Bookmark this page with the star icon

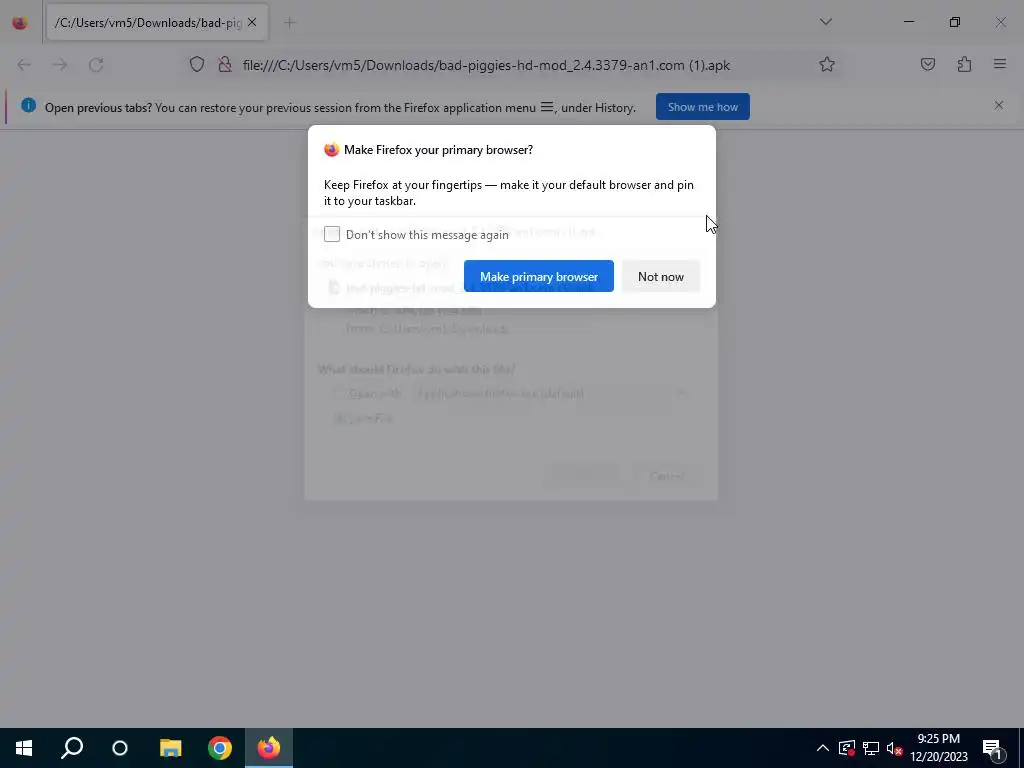coord(827,65)
